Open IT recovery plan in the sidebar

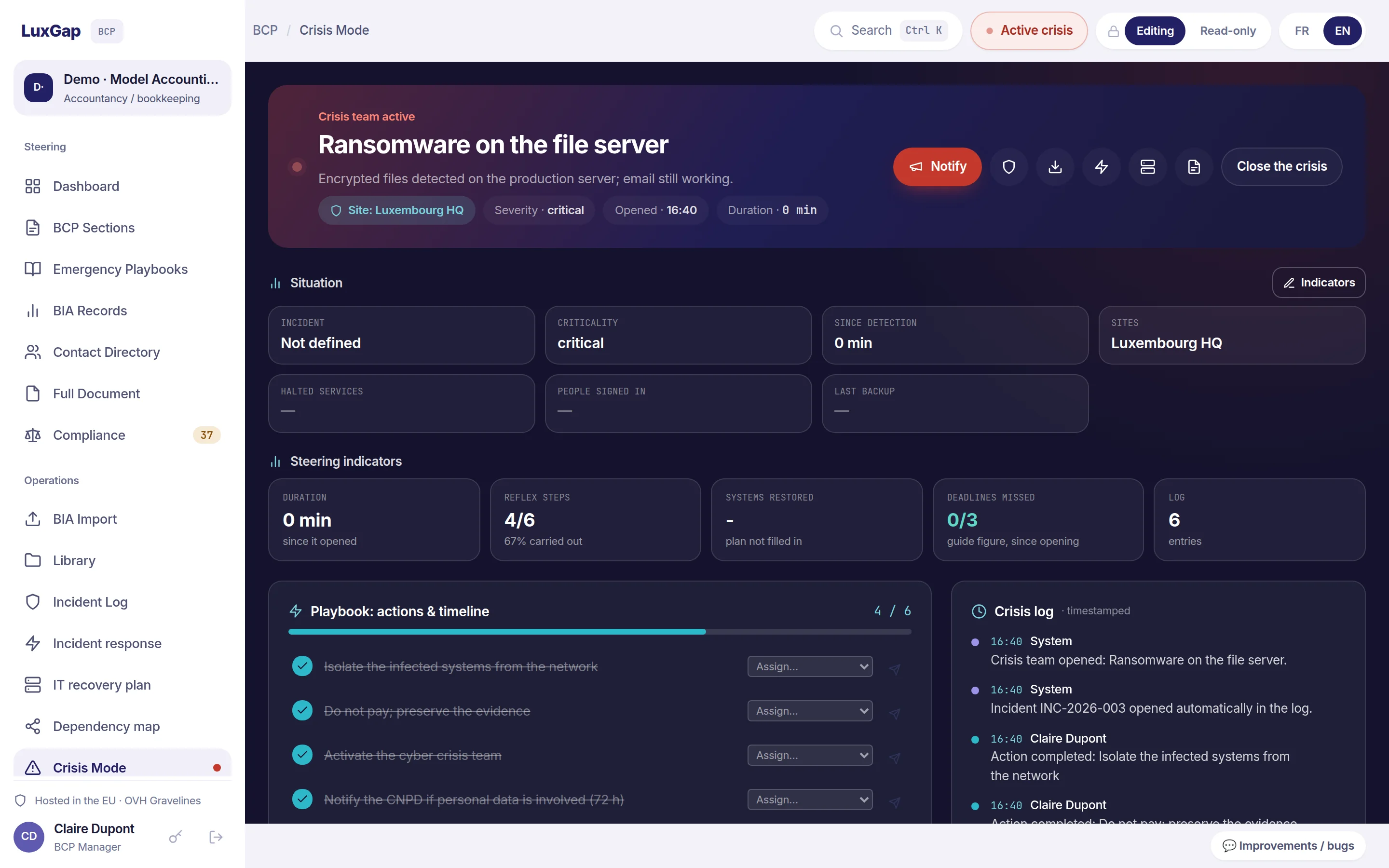point(122,685)
